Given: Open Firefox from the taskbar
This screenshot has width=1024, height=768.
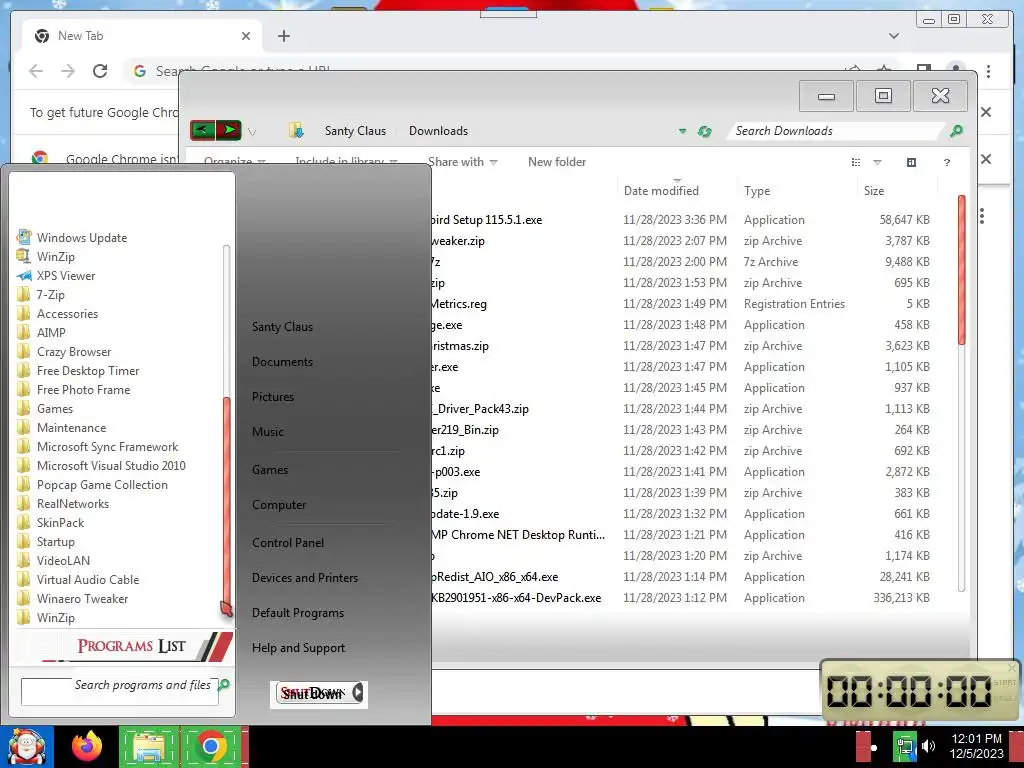Looking at the screenshot, I should tap(87, 746).
